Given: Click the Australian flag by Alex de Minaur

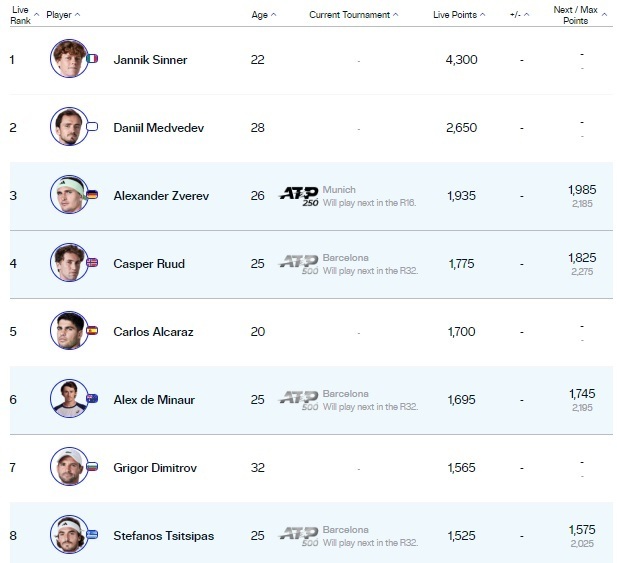Looking at the screenshot, I should [92, 399].
